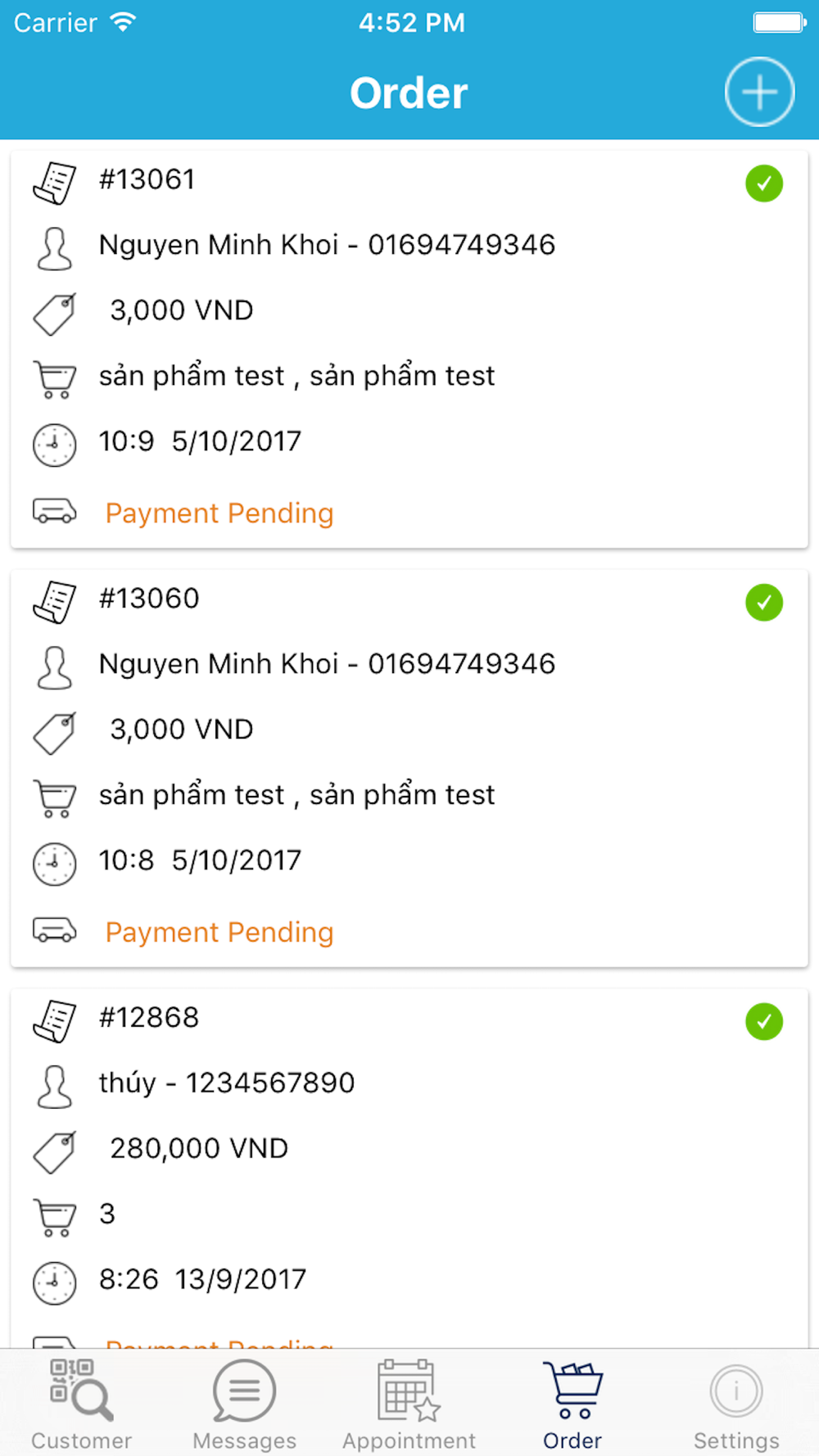The image size is (819, 1456).
Task: Open Payment Pending status of order #13060
Action: click(219, 933)
